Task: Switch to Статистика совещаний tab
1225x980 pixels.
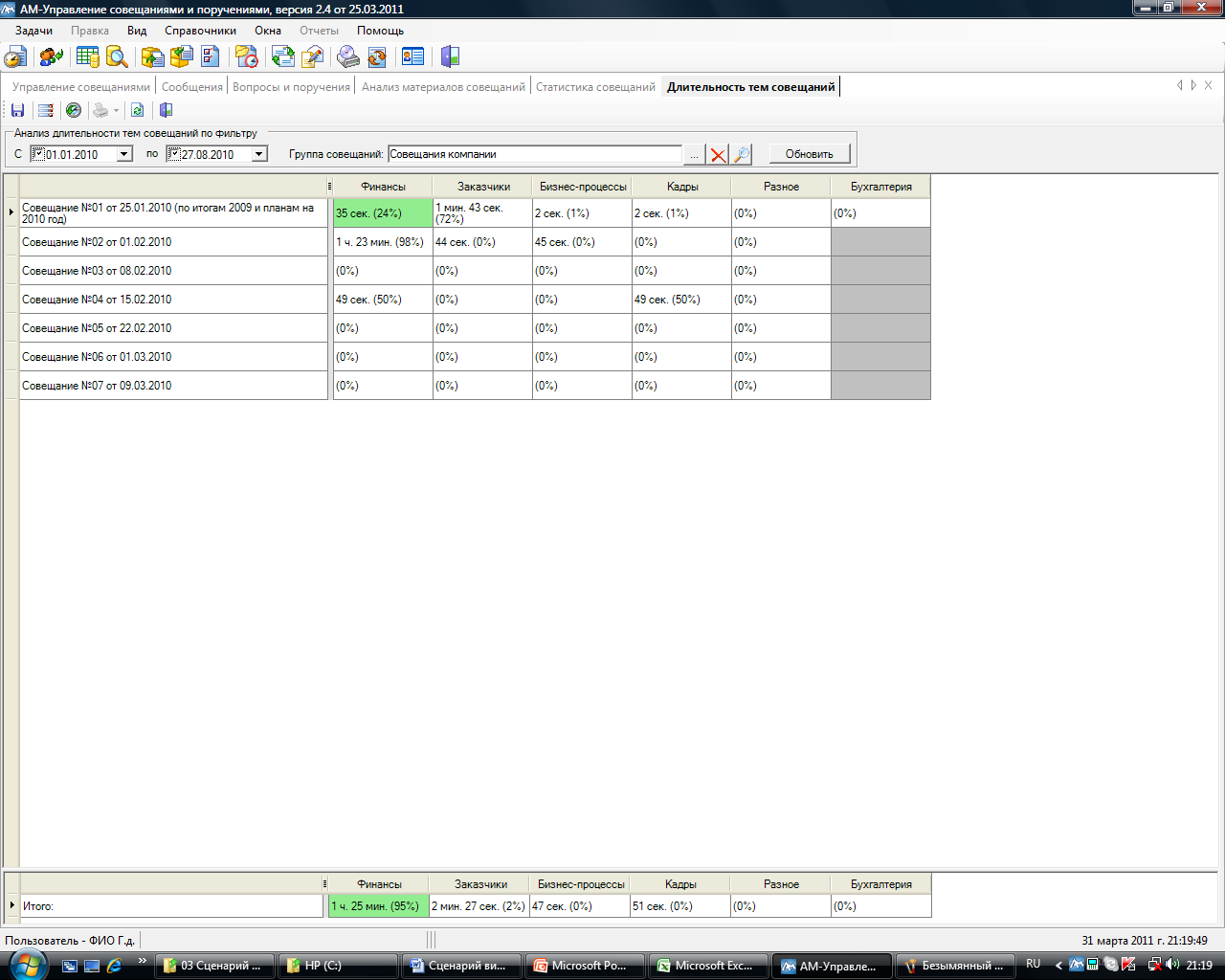Action: pos(595,87)
